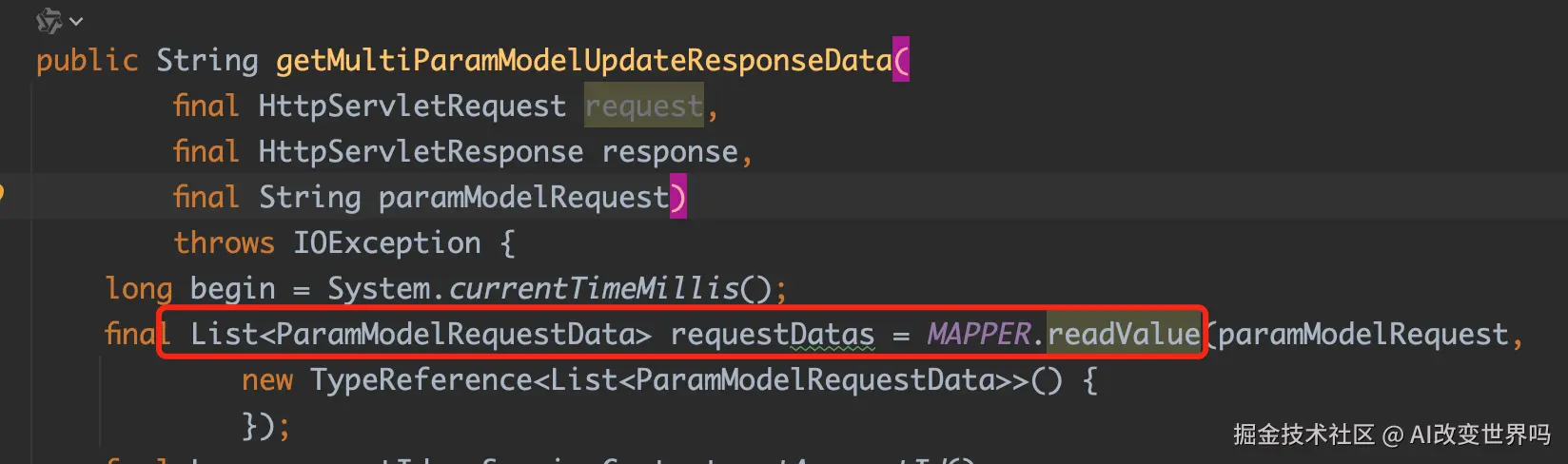
Task: Click the IOException class name
Action: click(x=386, y=242)
